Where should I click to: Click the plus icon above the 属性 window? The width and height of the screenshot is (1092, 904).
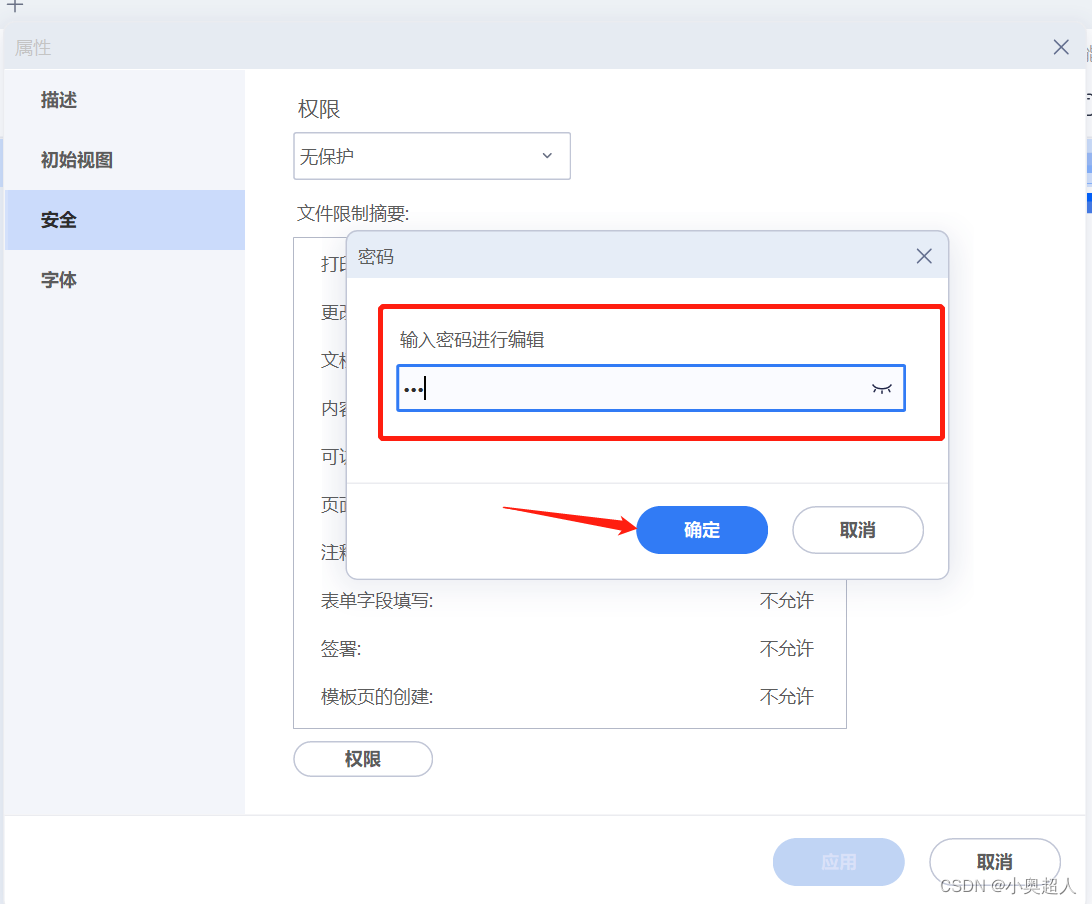[x=15, y=6]
